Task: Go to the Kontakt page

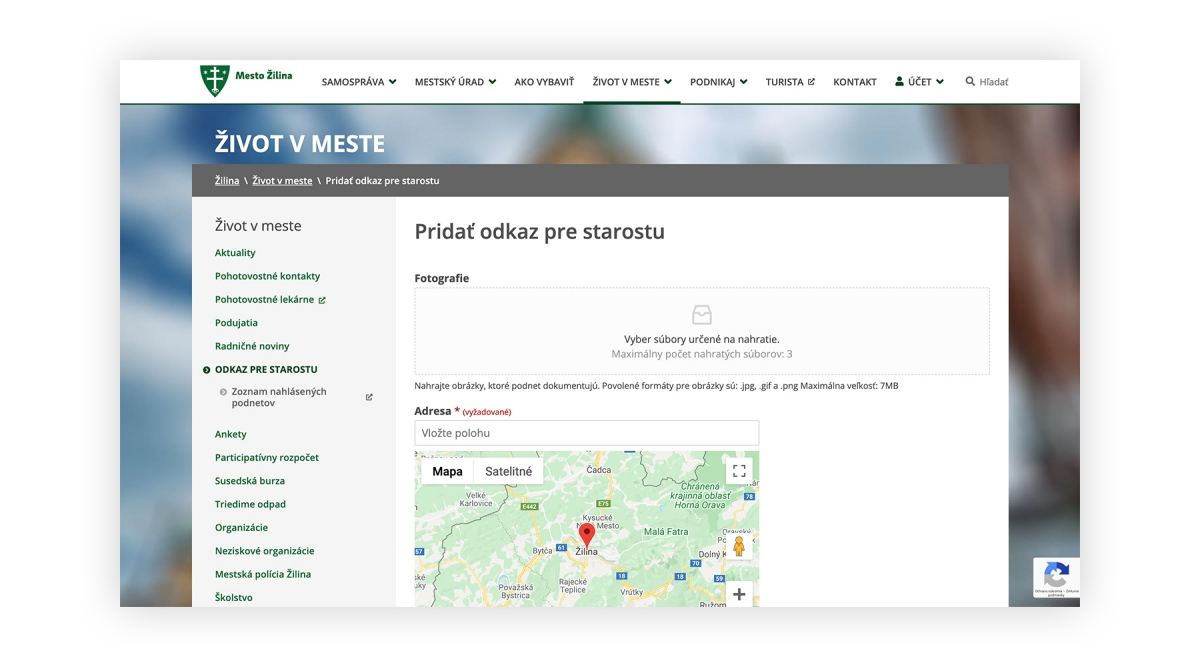Action: click(855, 82)
